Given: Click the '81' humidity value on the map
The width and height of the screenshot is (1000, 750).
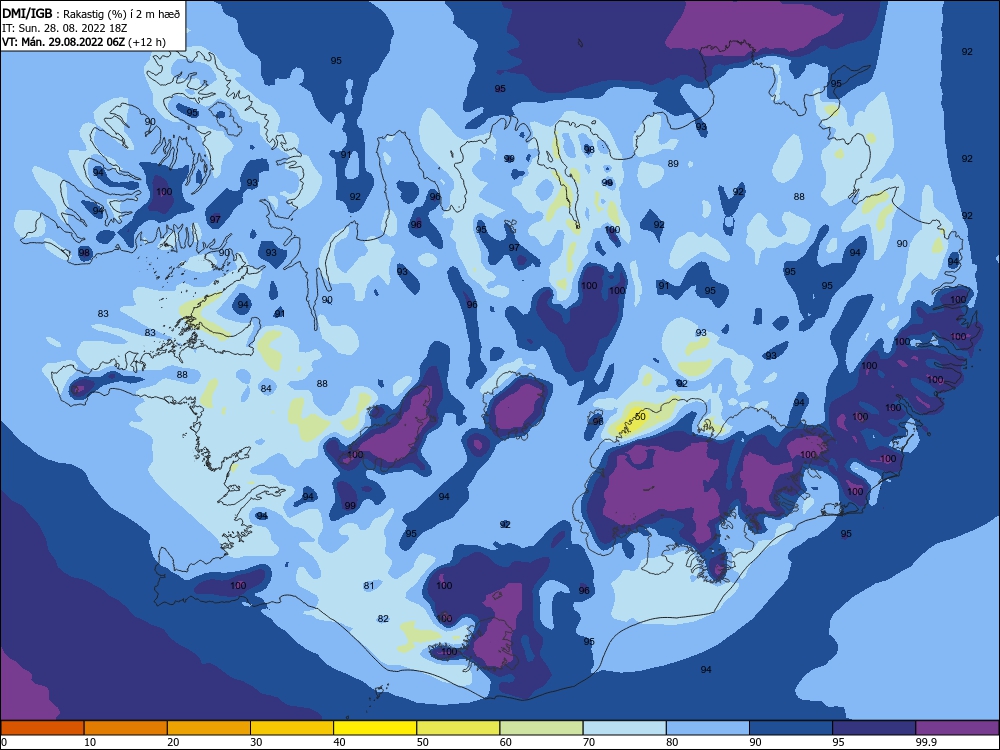Looking at the screenshot, I should point(369,585).
